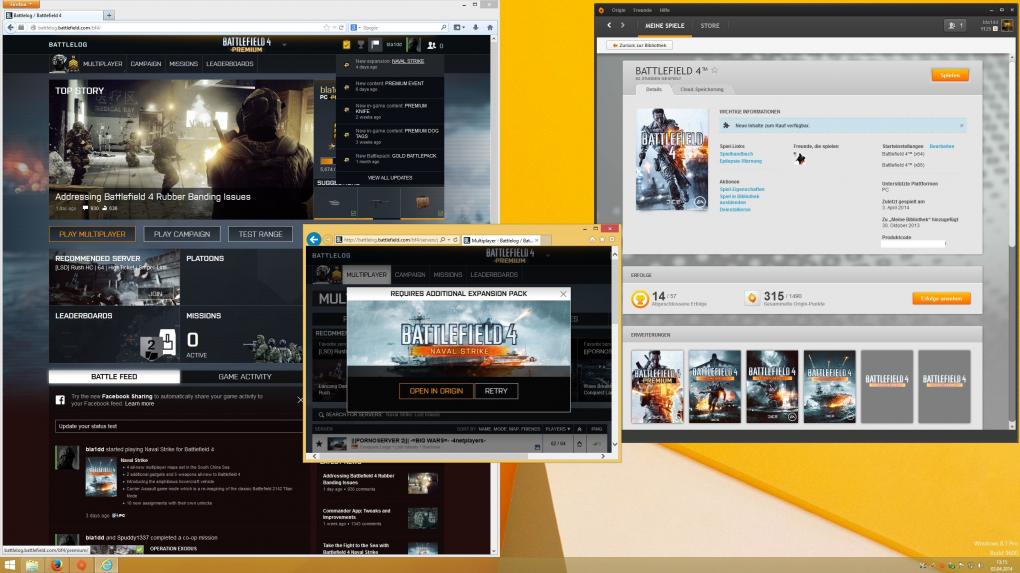Click Firefox reload icon in the address bar
This screenshot has height=573, width=1020.
(341, 27)
